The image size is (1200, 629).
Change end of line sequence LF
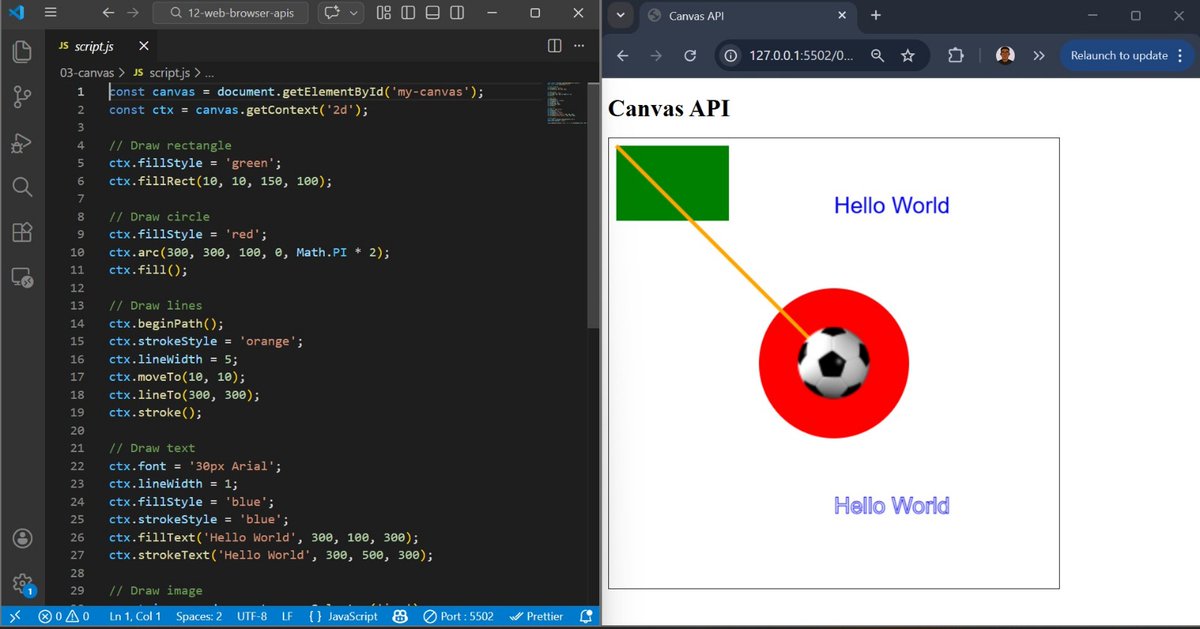tap(287, 616)
